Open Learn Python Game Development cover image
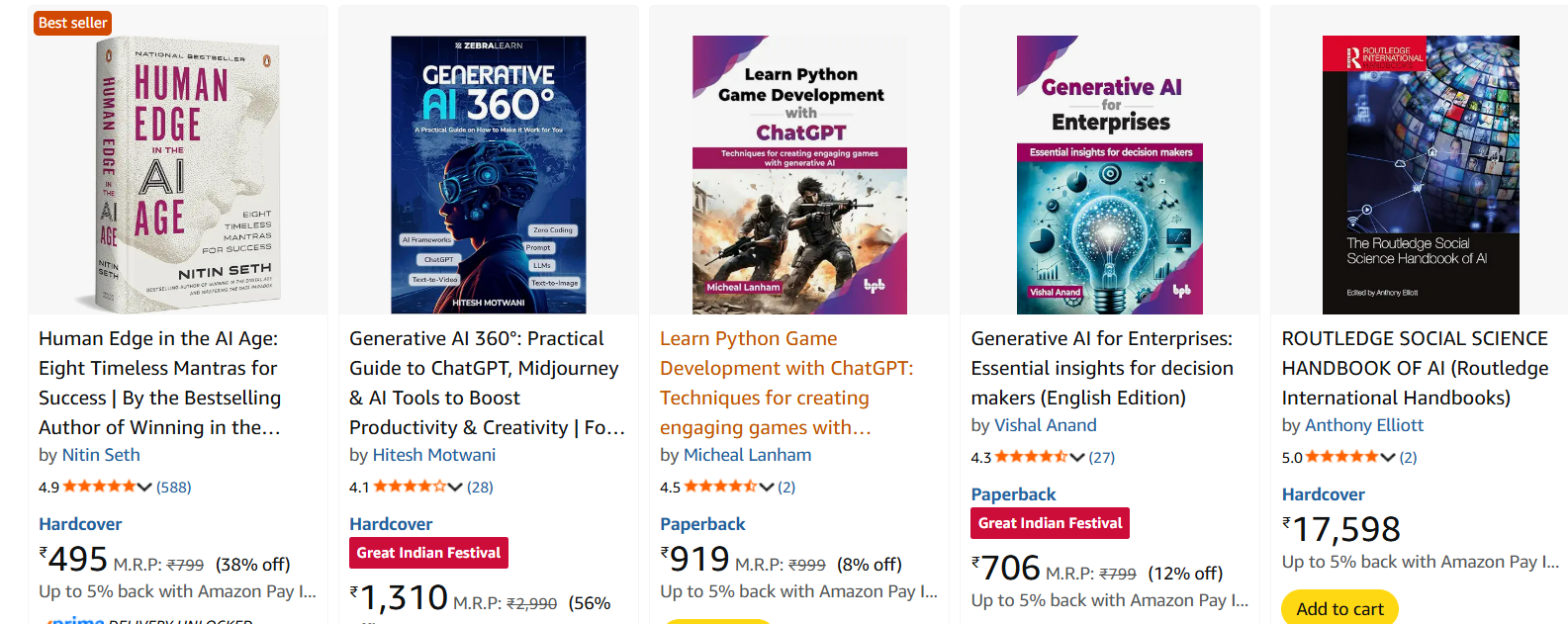1568x624 pixels. [799, 175]
